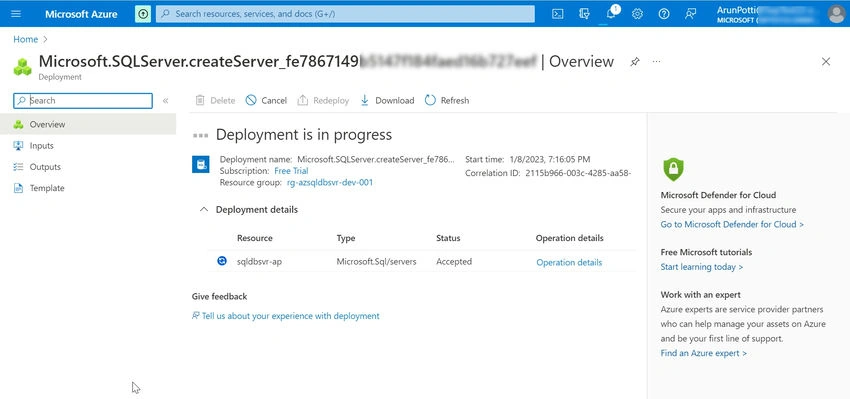This screenshot has width=850, height=399.
Task: Go to Microsoft Defender for Cloud link
Action: (x=732, y=224)
